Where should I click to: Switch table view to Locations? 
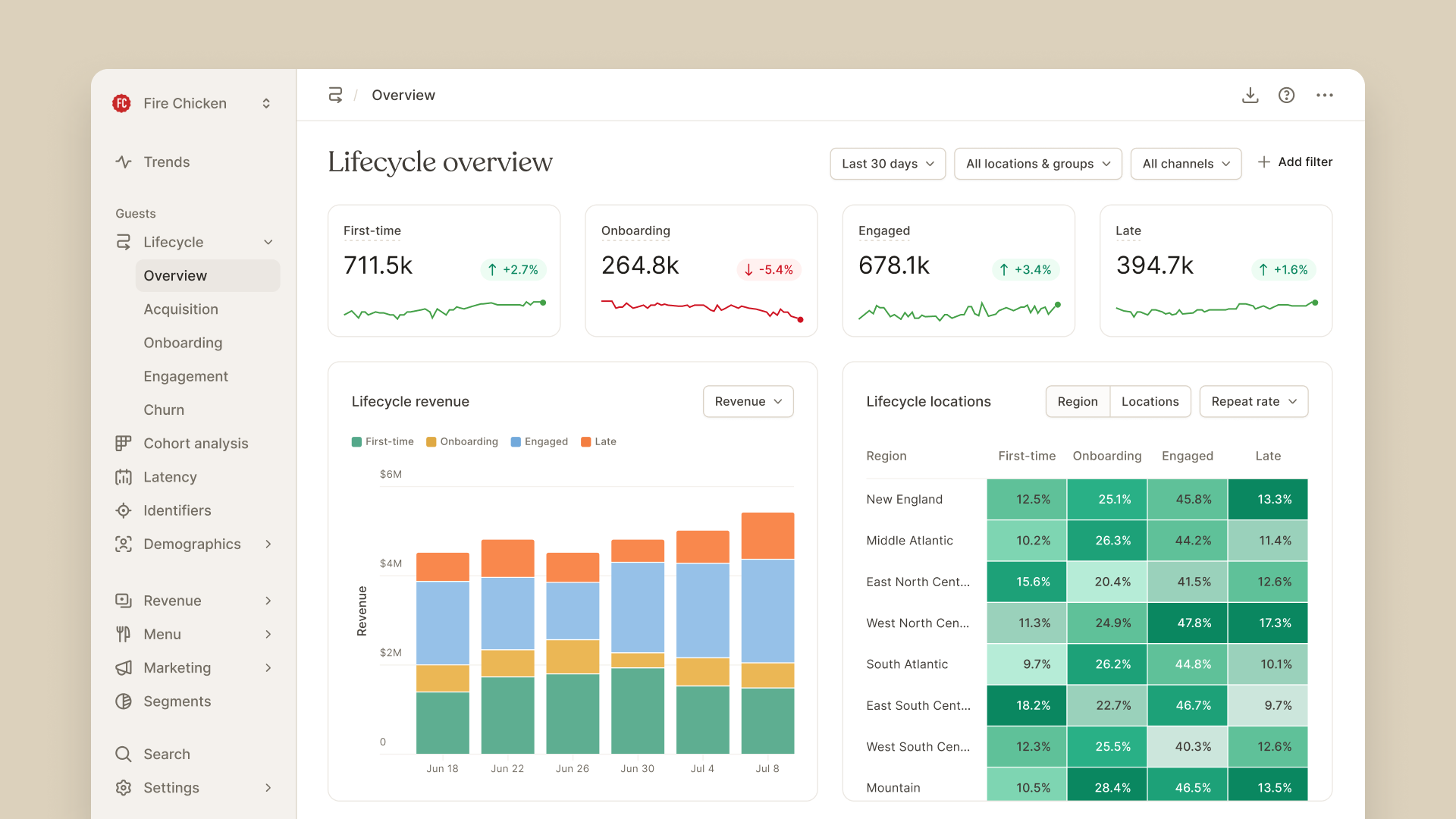1150,402
